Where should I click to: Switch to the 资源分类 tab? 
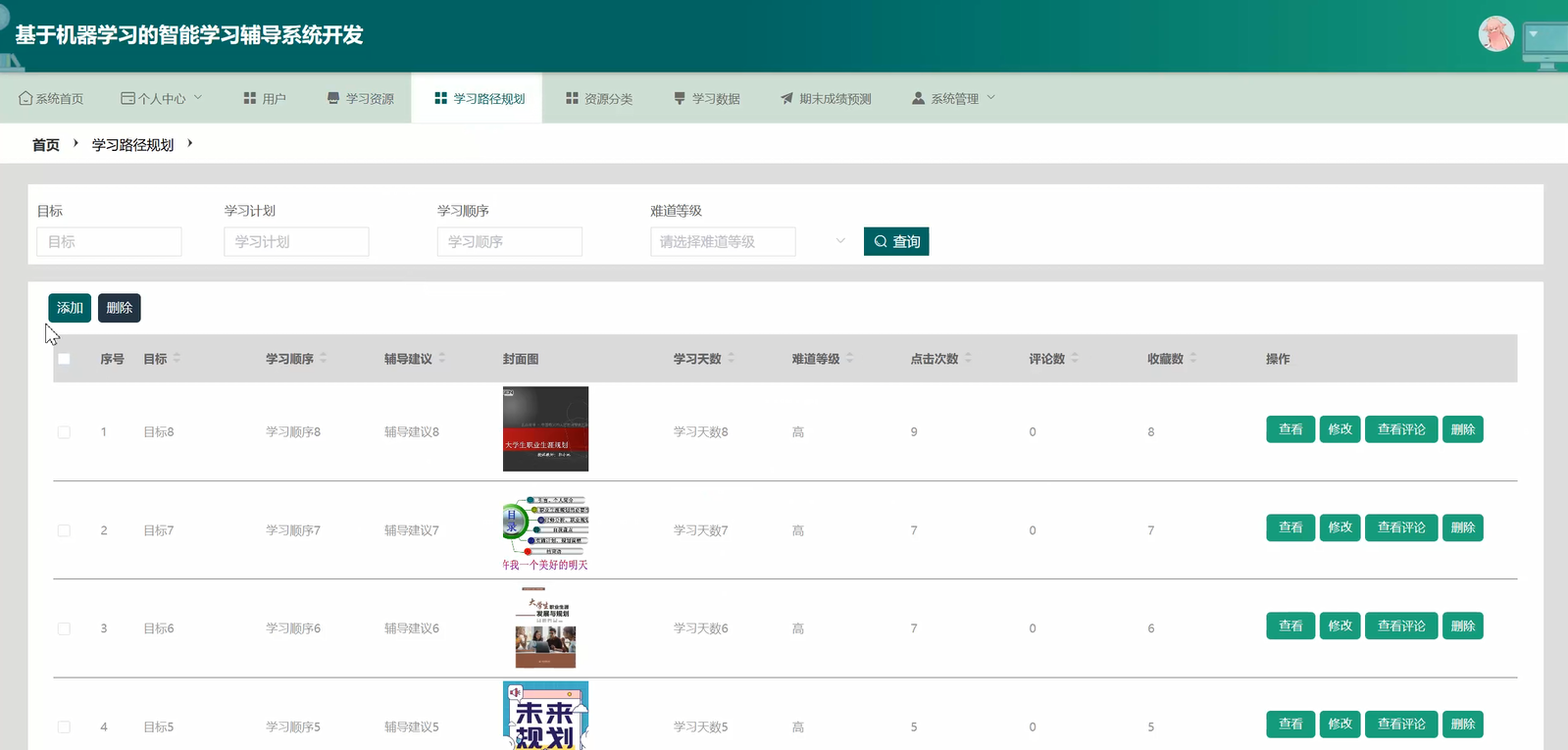click(x=598, y=98)
